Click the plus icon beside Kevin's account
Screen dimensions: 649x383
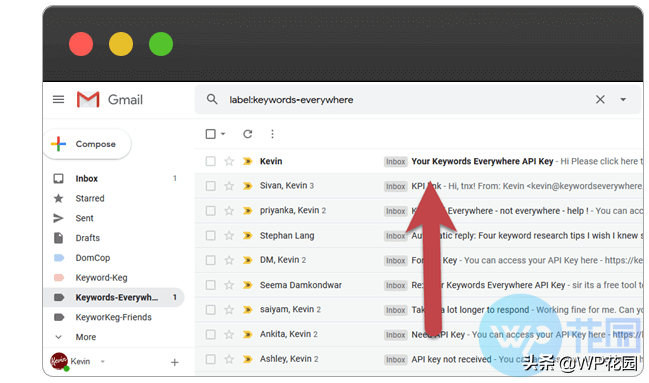pyautogui.click(x=175, y=362)
